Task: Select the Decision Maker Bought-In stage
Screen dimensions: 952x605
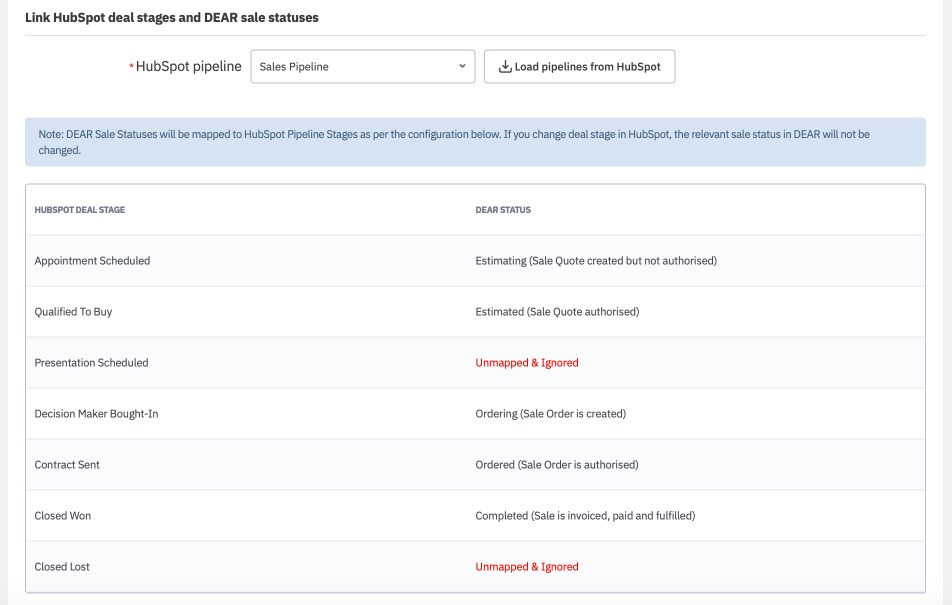Action: 96,414
